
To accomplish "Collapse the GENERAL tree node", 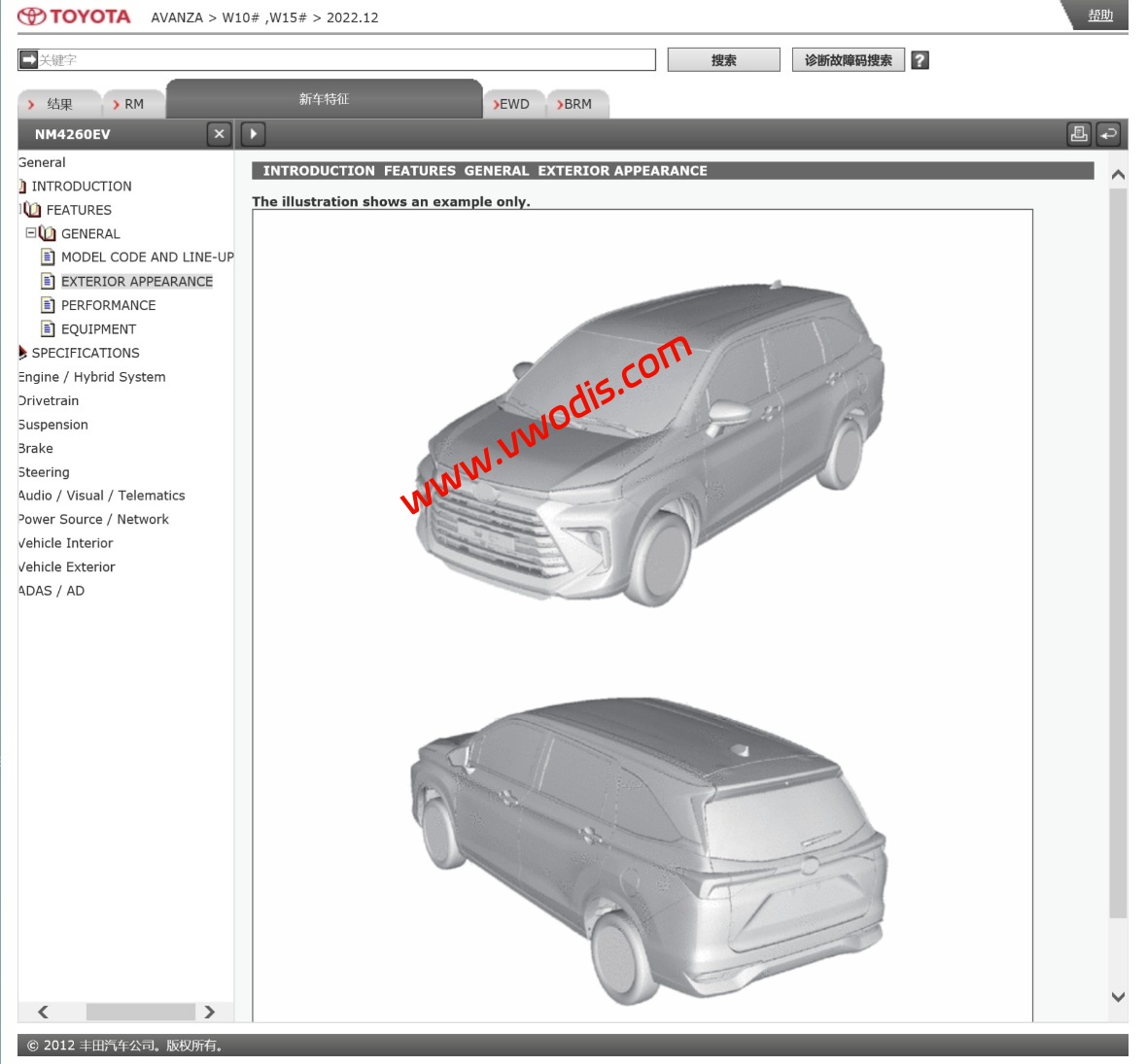I will [29, 233].
